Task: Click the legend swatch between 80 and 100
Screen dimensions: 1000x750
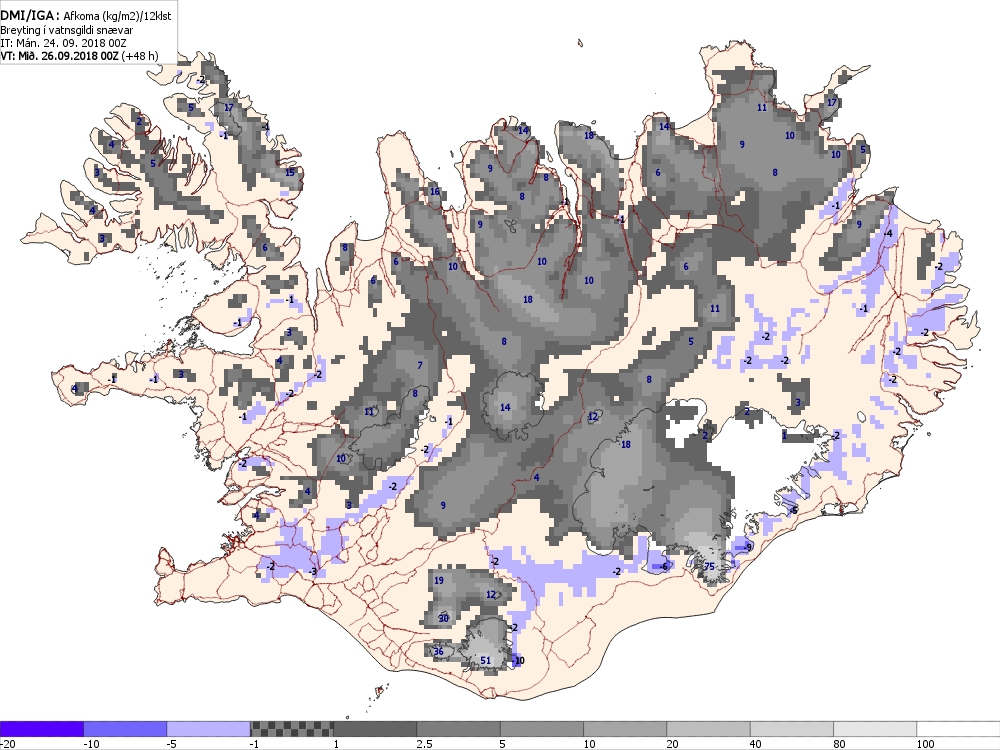Action: 875,728
